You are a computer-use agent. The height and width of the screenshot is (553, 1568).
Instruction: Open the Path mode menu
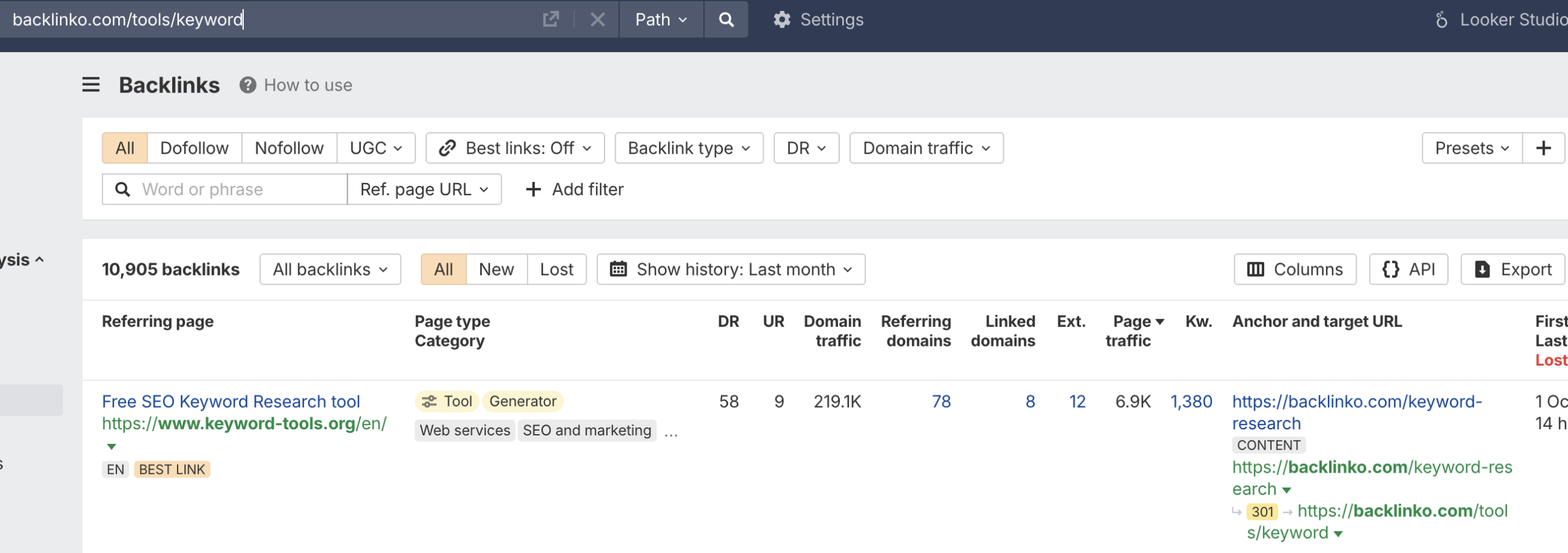coord(660,20)
